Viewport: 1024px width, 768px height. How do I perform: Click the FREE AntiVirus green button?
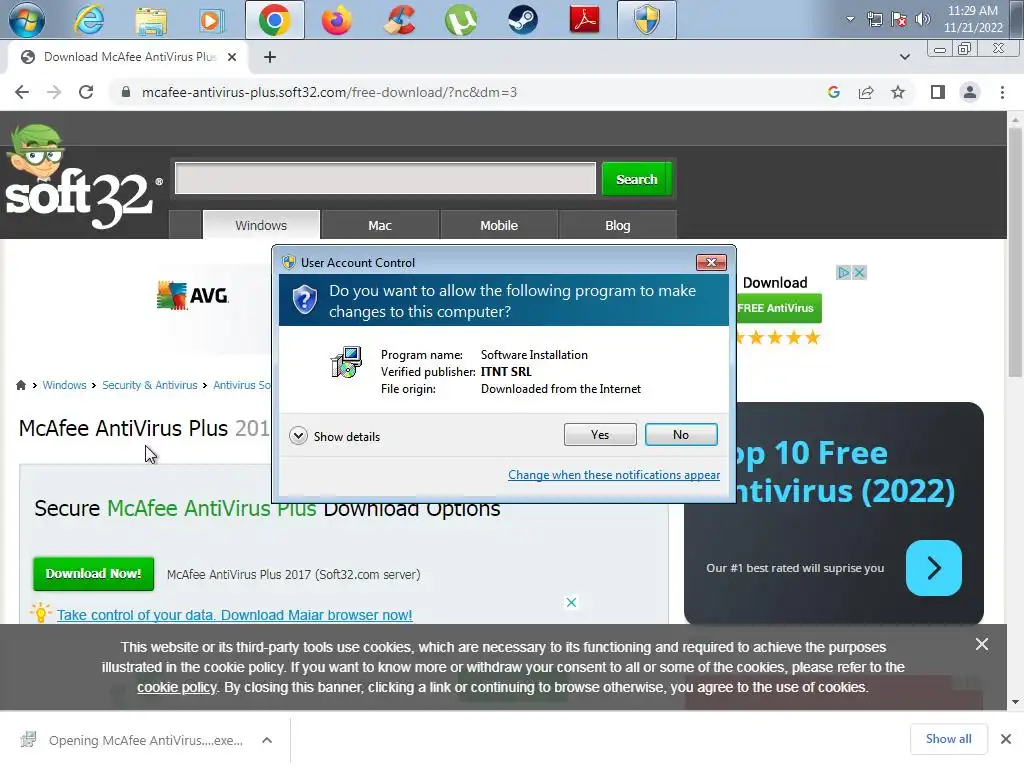(x=777, y=308)
